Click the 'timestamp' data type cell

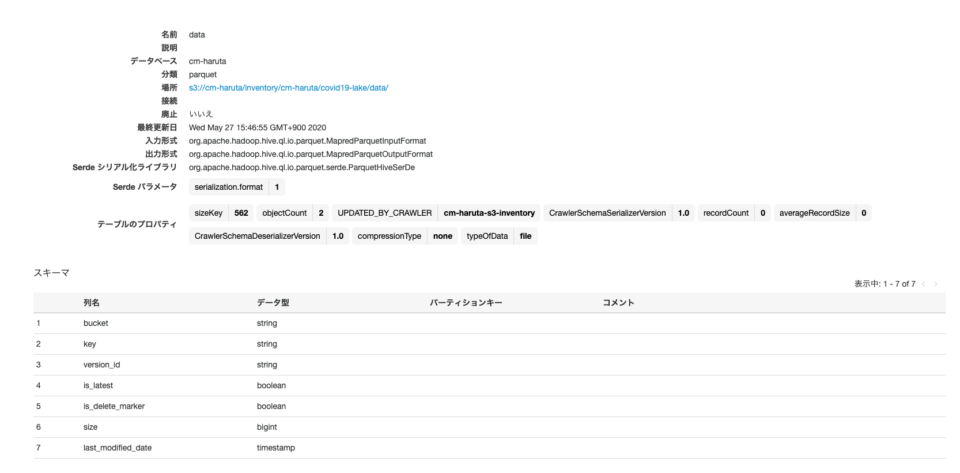[x=276, y=448]
